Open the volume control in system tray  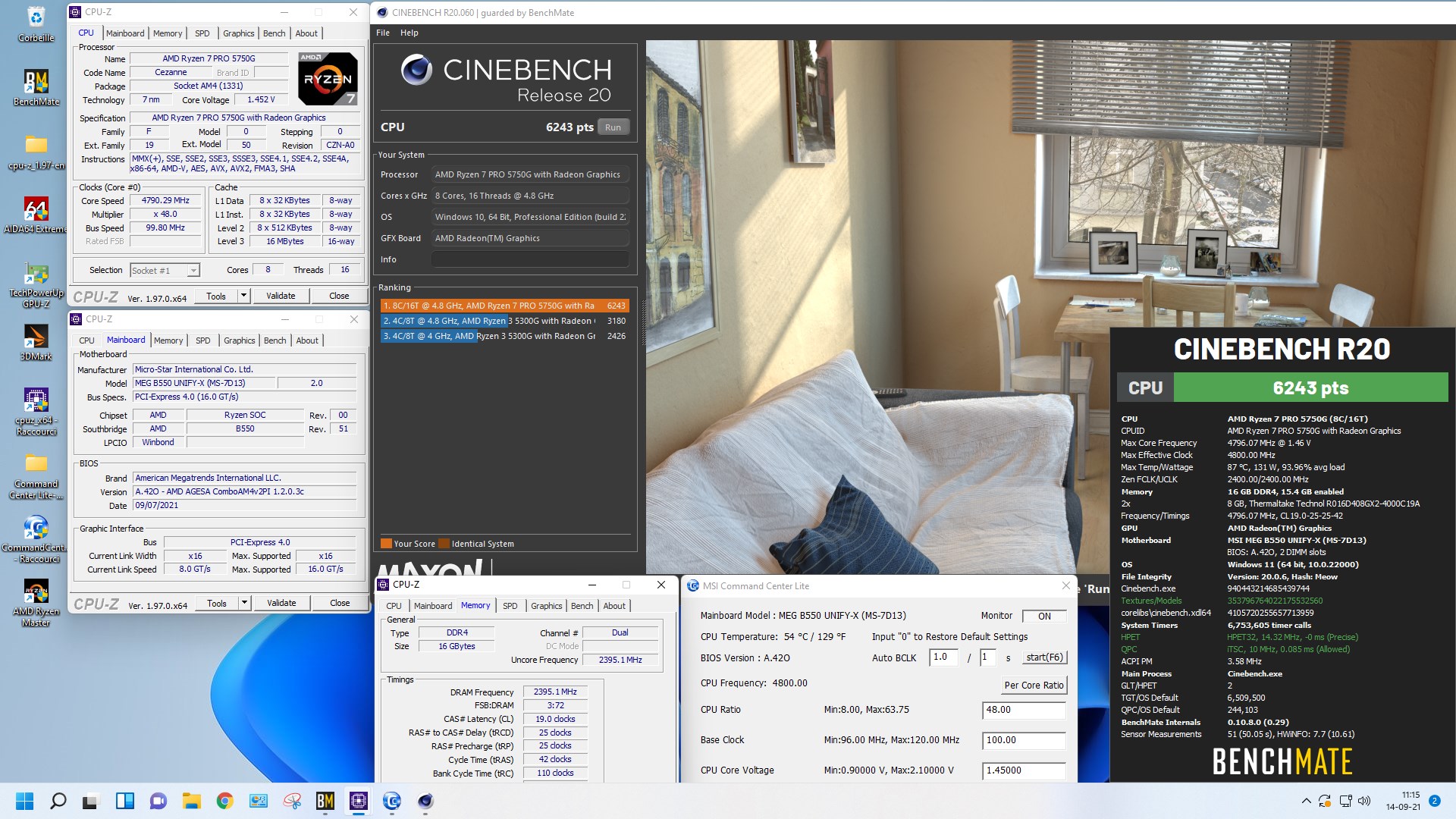tap(1364, 801)
